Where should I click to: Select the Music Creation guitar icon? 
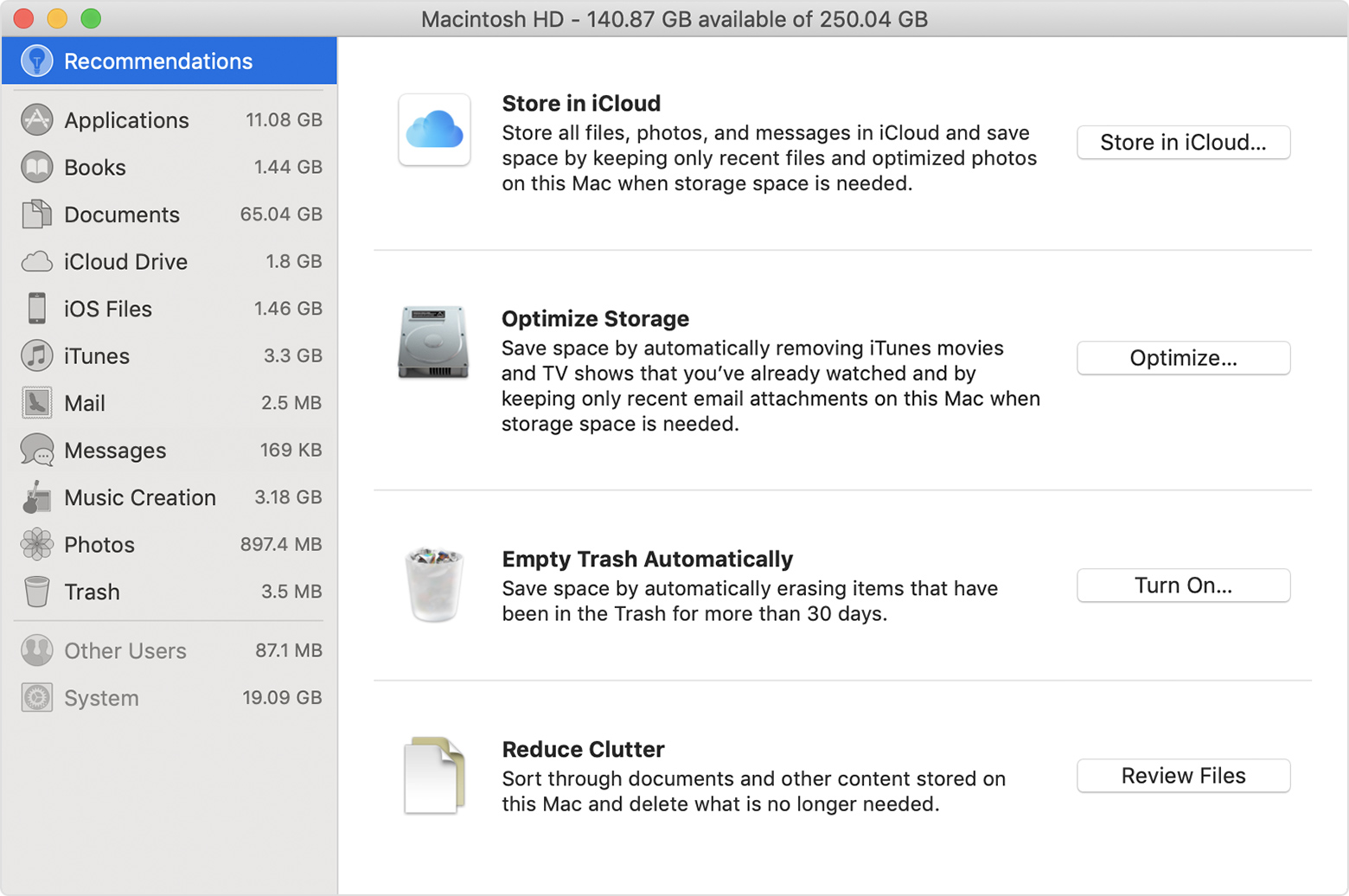pyautogui.click(x=36, y=497)
